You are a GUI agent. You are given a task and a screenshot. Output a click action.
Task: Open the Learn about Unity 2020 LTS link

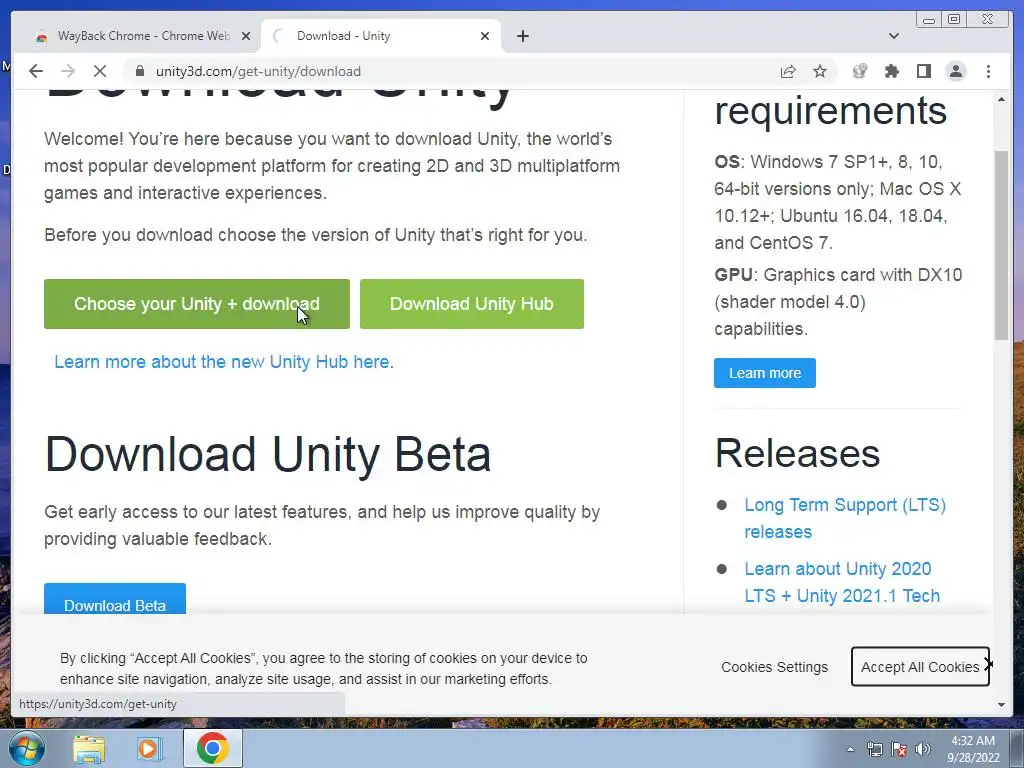842,582
